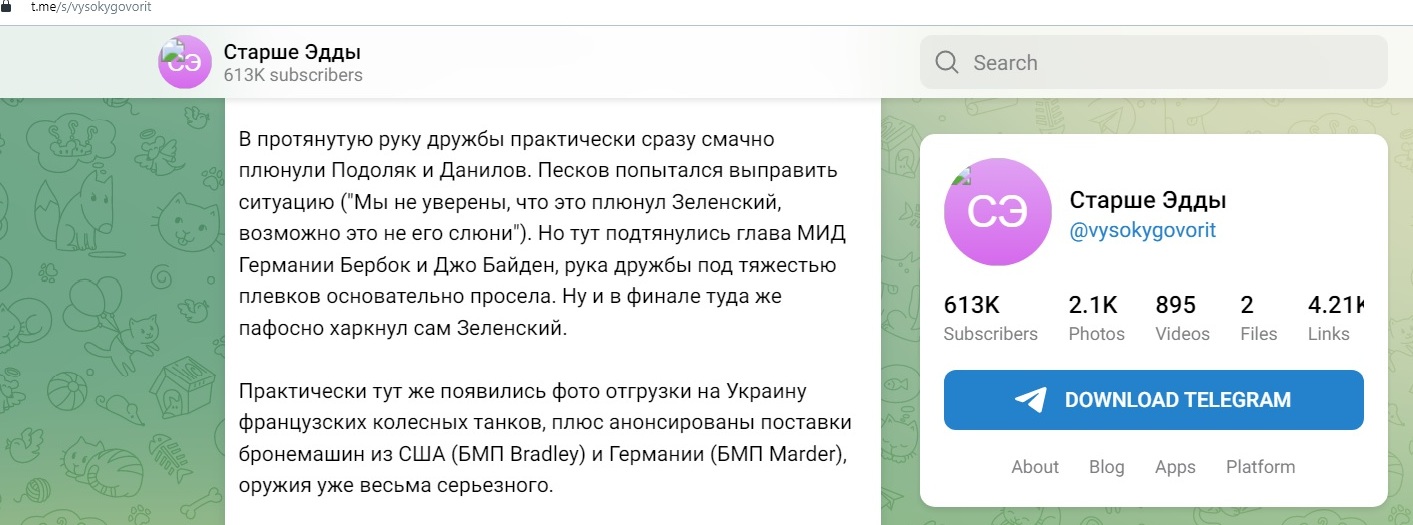The image size is (1413, 525).
Task: Click the paper plane Telegram icon
Action: pos(1030,400)
